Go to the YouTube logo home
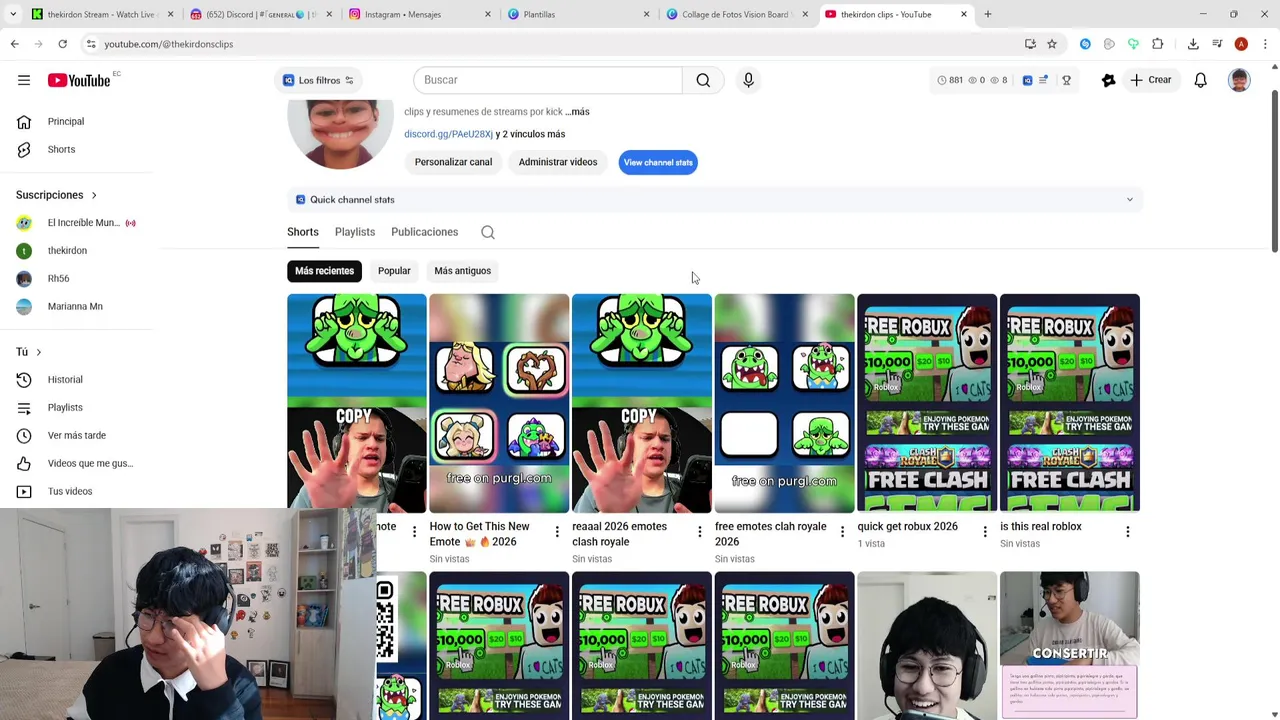The width and height of the screenshot is (1280, 720). (x=79, y=80)
